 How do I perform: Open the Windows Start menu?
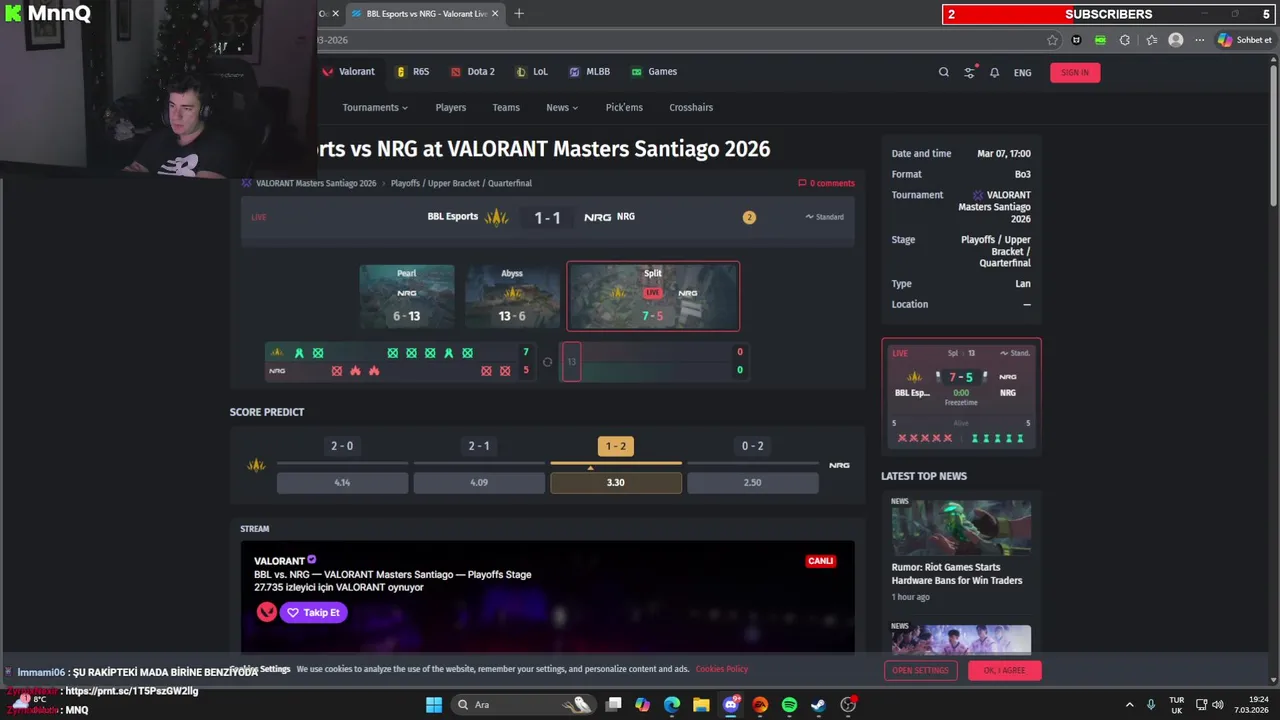coord(434,705)
